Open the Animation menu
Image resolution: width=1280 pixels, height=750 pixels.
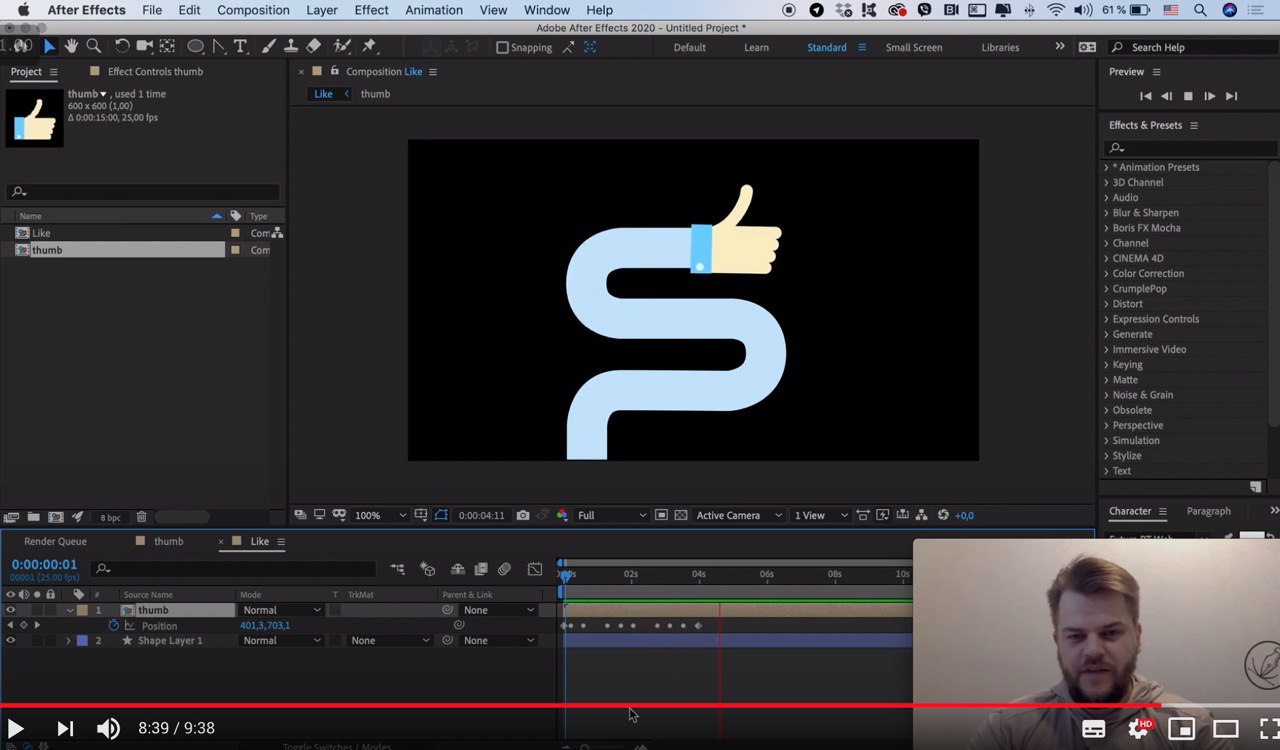(x=433, y=10)
